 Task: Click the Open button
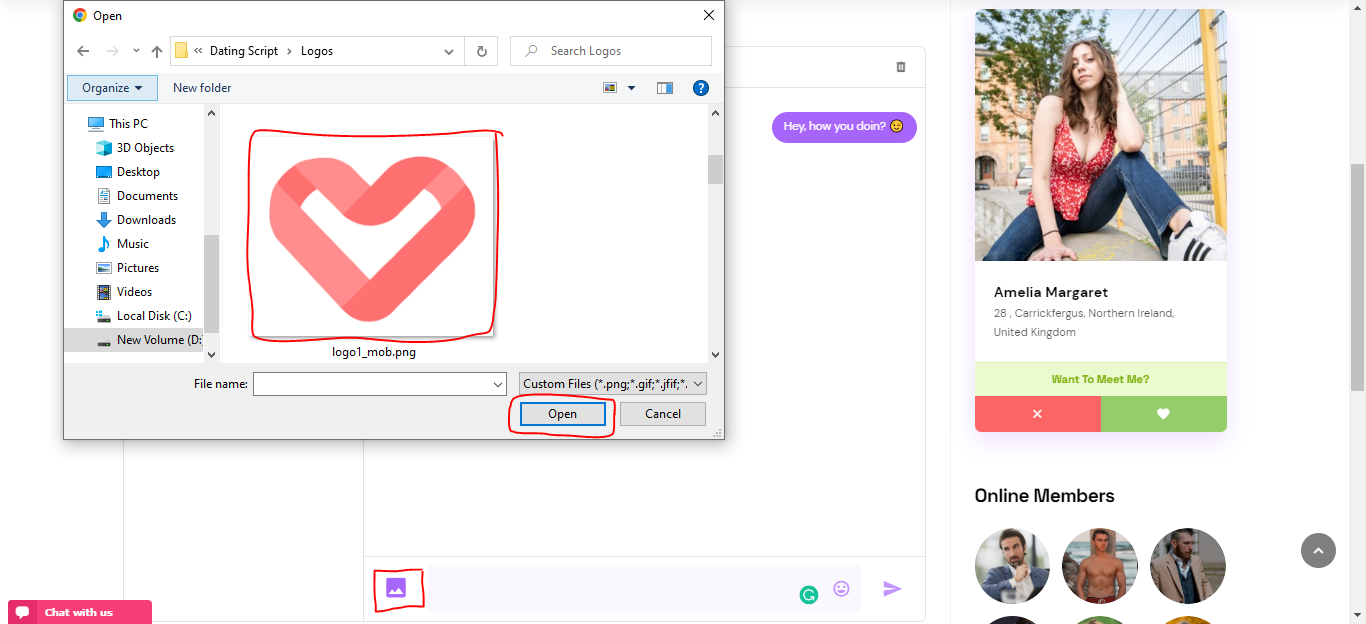(x=562, y=414)
